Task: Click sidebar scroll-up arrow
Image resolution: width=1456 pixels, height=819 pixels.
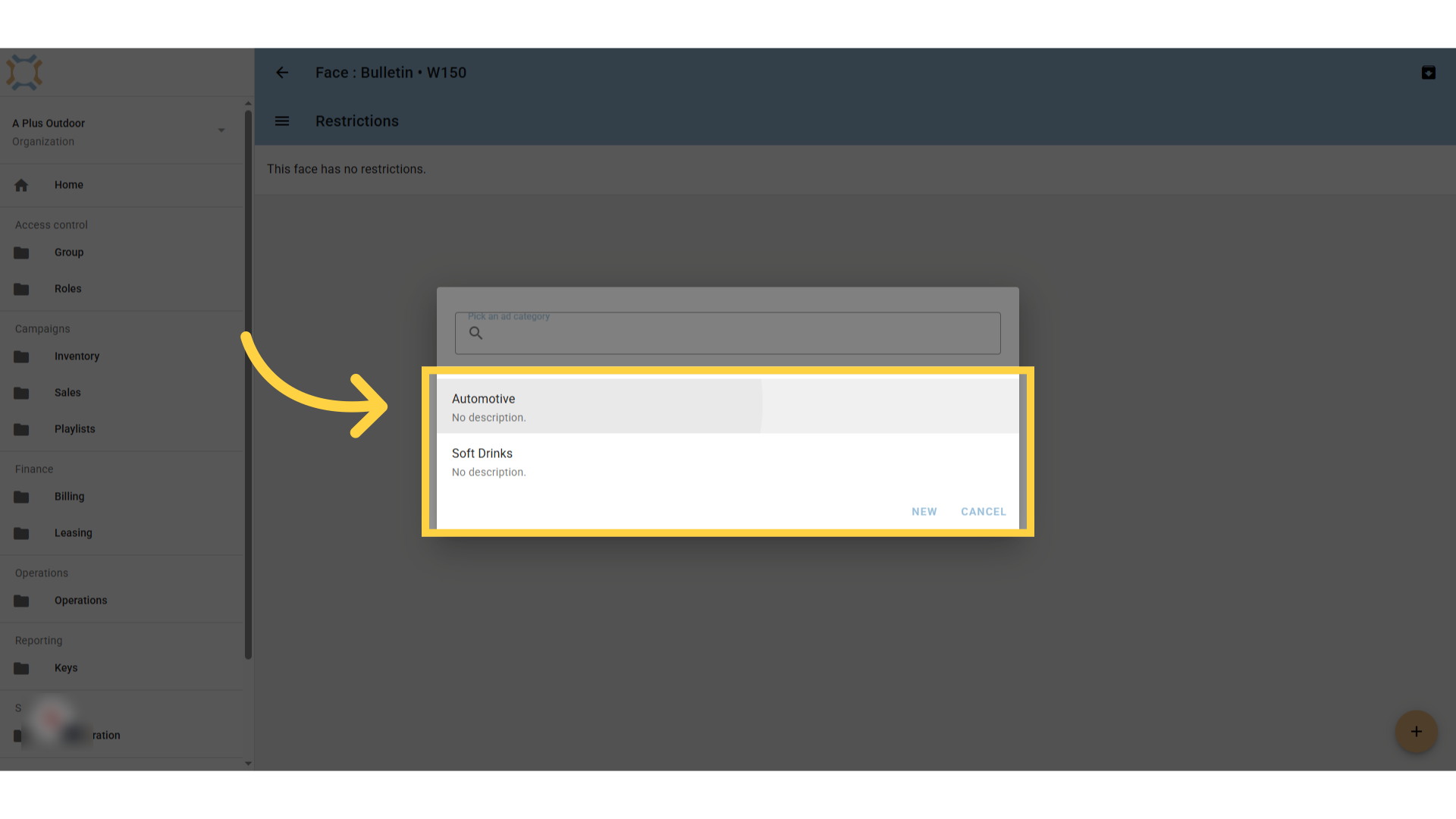Action: pyautogui.click(x=248, y=103)
